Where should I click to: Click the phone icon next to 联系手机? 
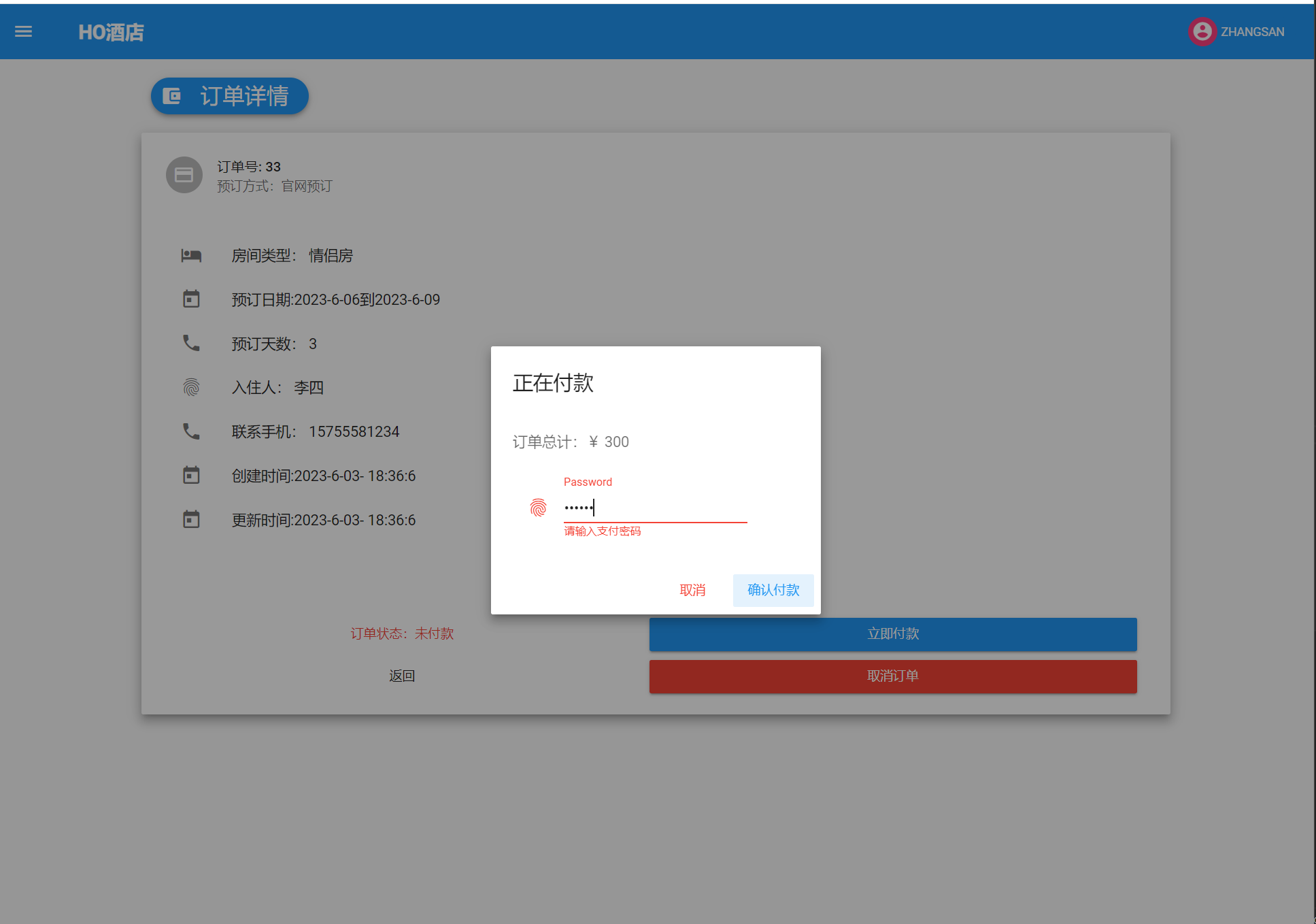point(191,431)
